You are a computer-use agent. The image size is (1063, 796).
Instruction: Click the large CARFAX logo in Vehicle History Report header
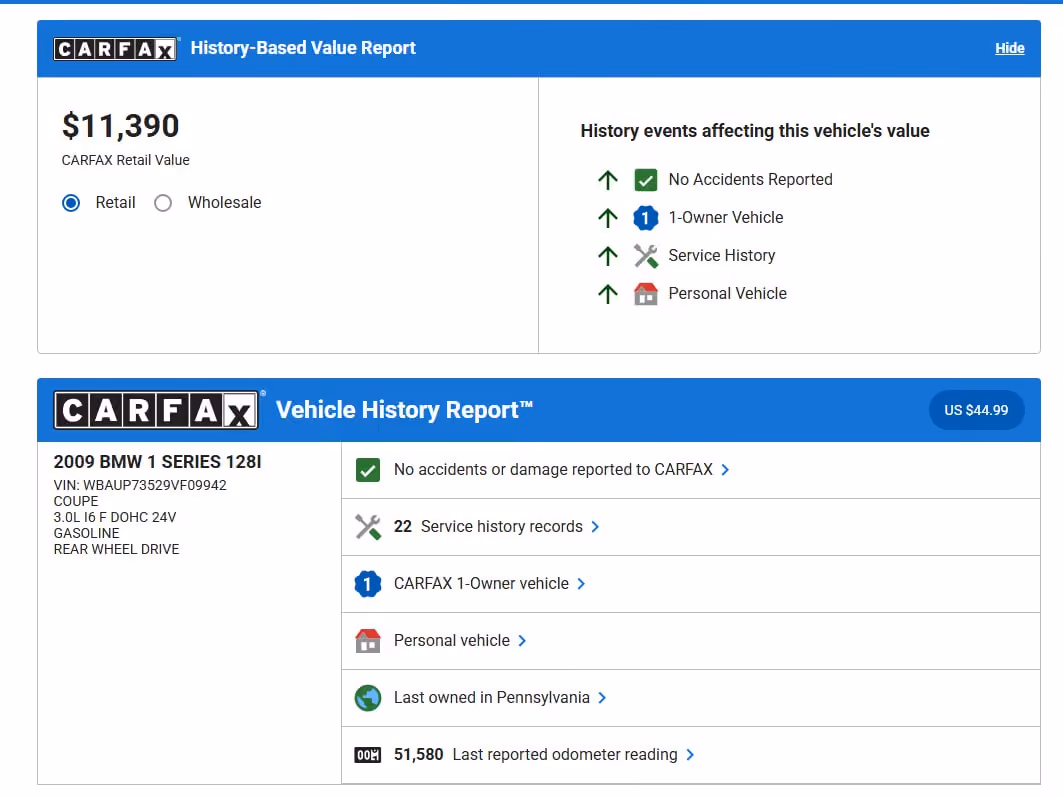click(156, 410)
